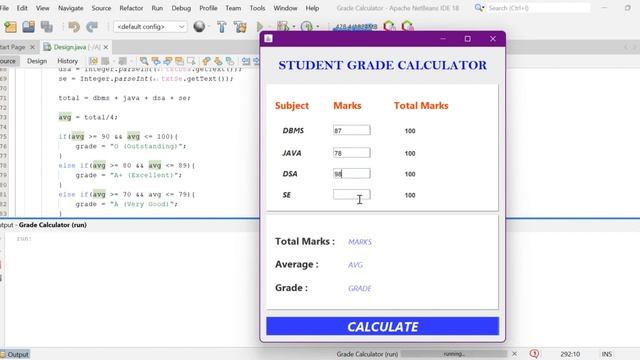Click the NetBeans search field

pos(538,8)
